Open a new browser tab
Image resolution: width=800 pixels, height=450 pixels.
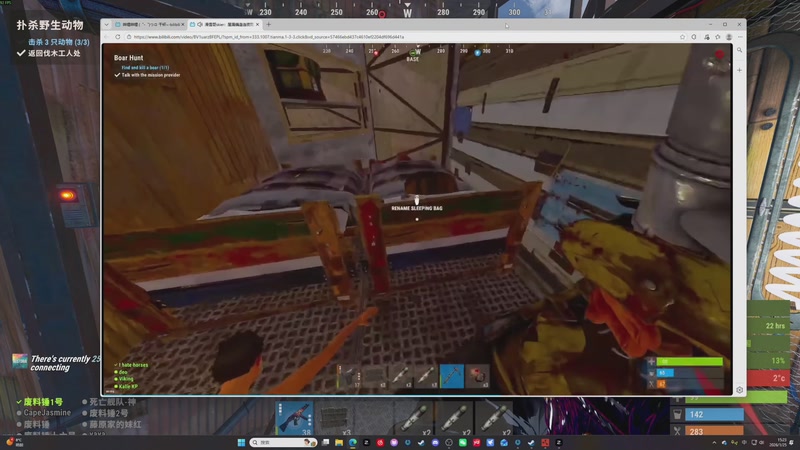[x=268, y=24]
